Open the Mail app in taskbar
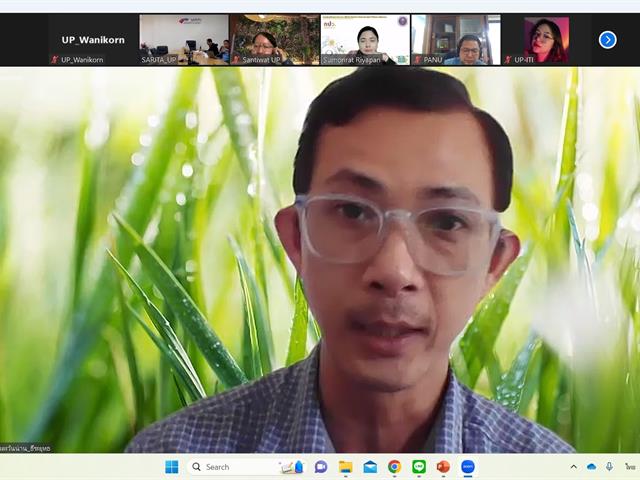The image size is (640, 480). pos(370,467)
